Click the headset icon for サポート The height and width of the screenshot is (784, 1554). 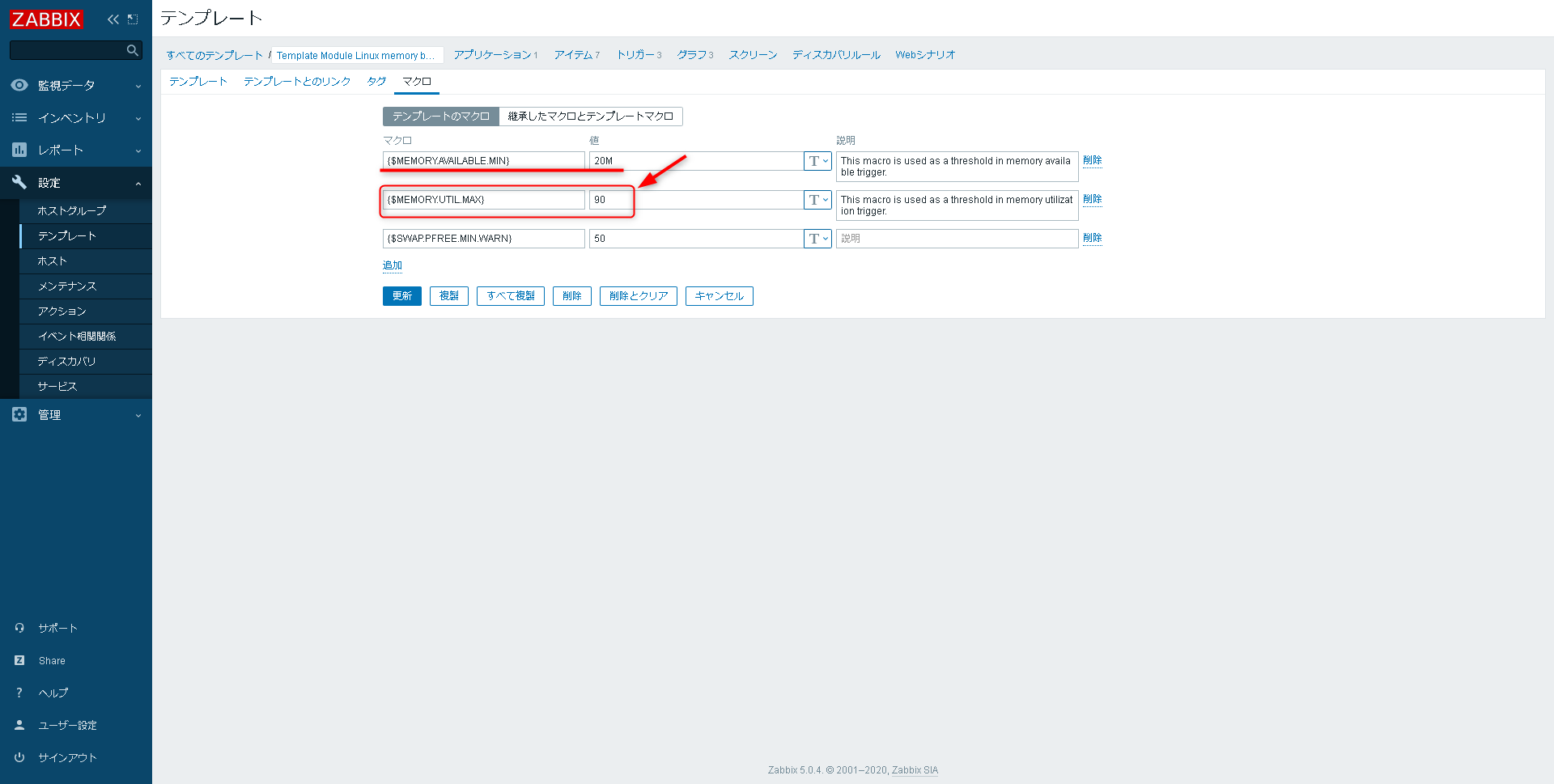19,628
